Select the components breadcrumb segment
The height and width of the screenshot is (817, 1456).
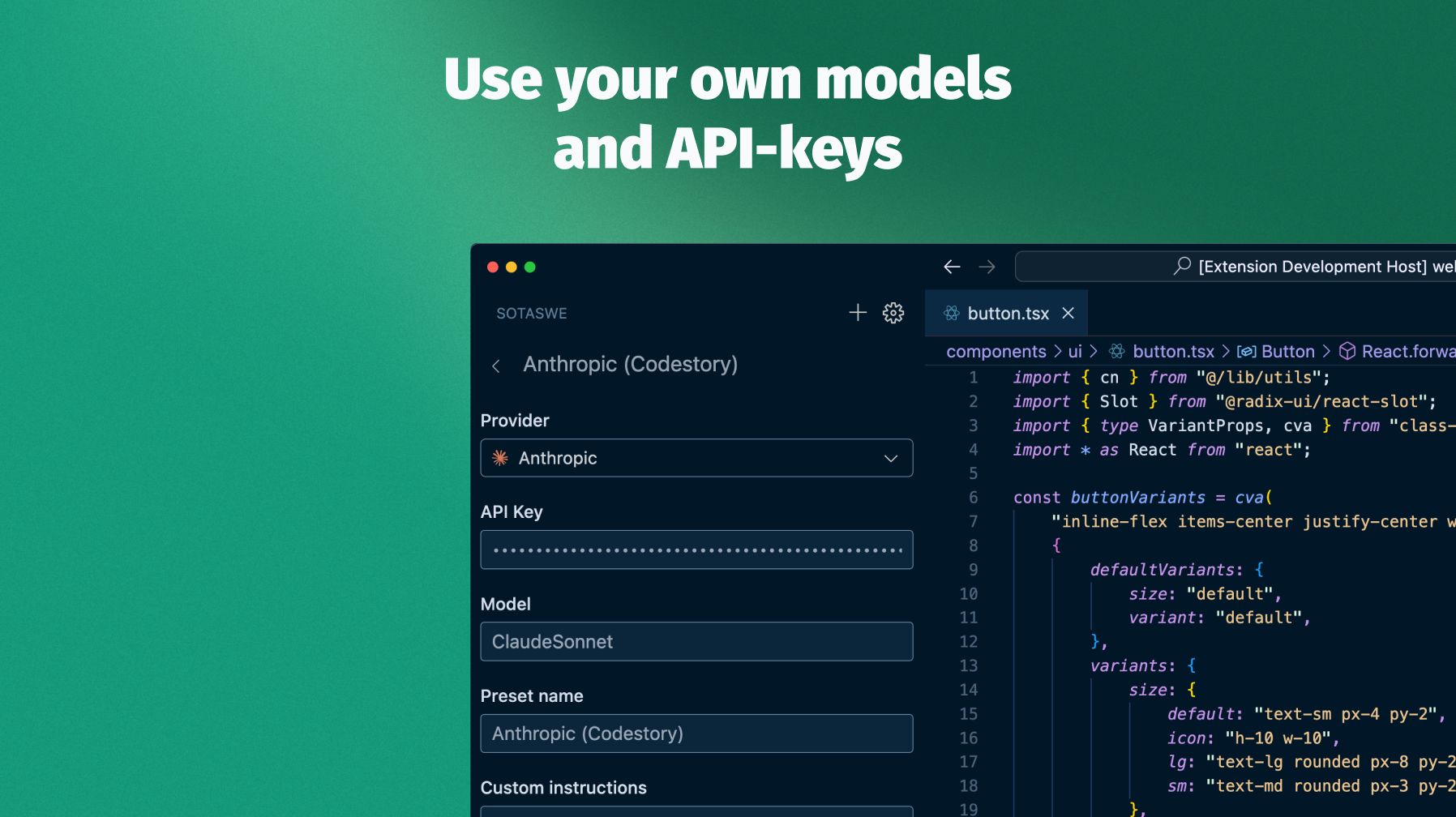996,351
